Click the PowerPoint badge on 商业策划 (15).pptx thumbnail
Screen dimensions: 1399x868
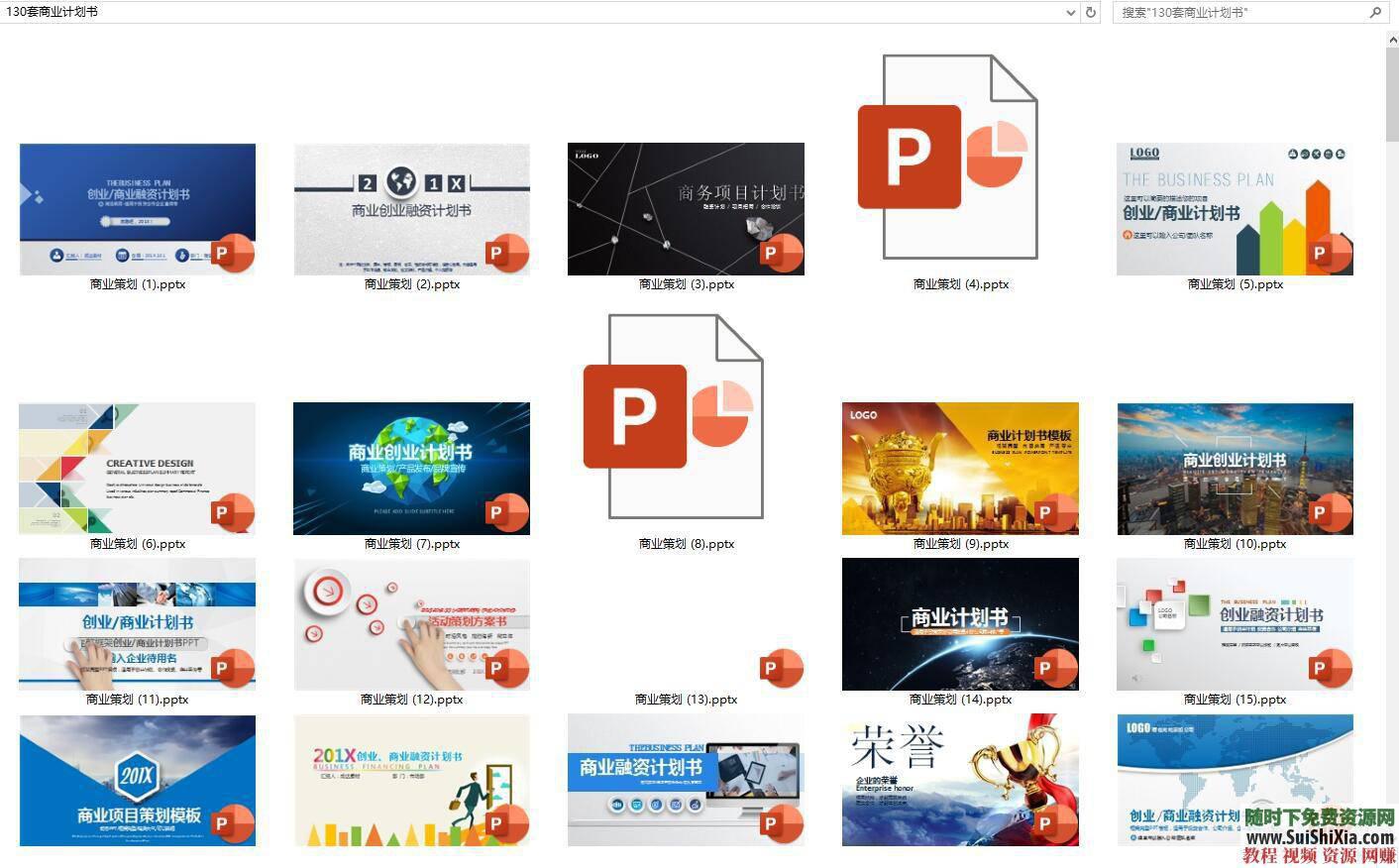point(1331,668)
